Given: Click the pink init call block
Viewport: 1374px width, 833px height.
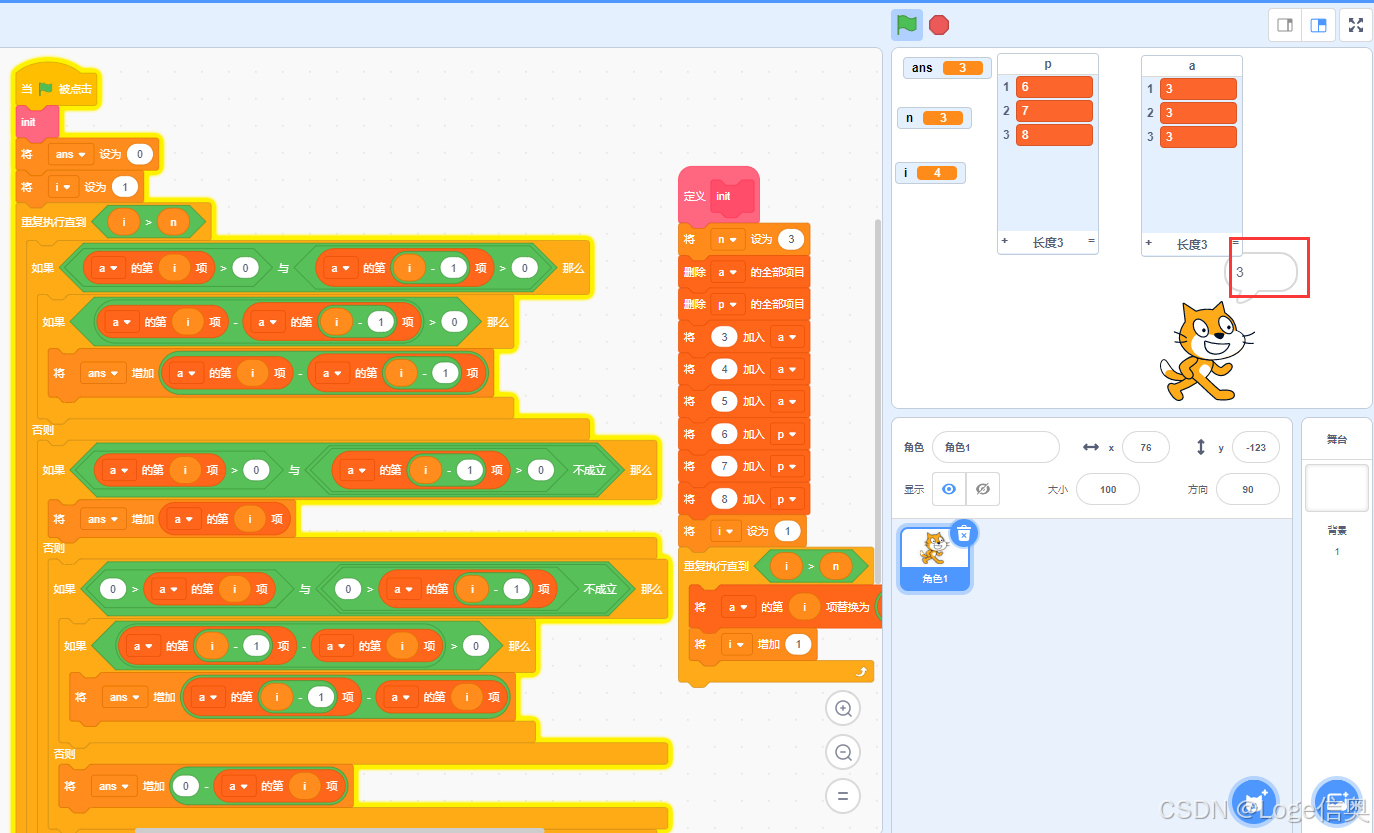Looking at the screenshot, I should pyautogui.click(x=36, y=122).
